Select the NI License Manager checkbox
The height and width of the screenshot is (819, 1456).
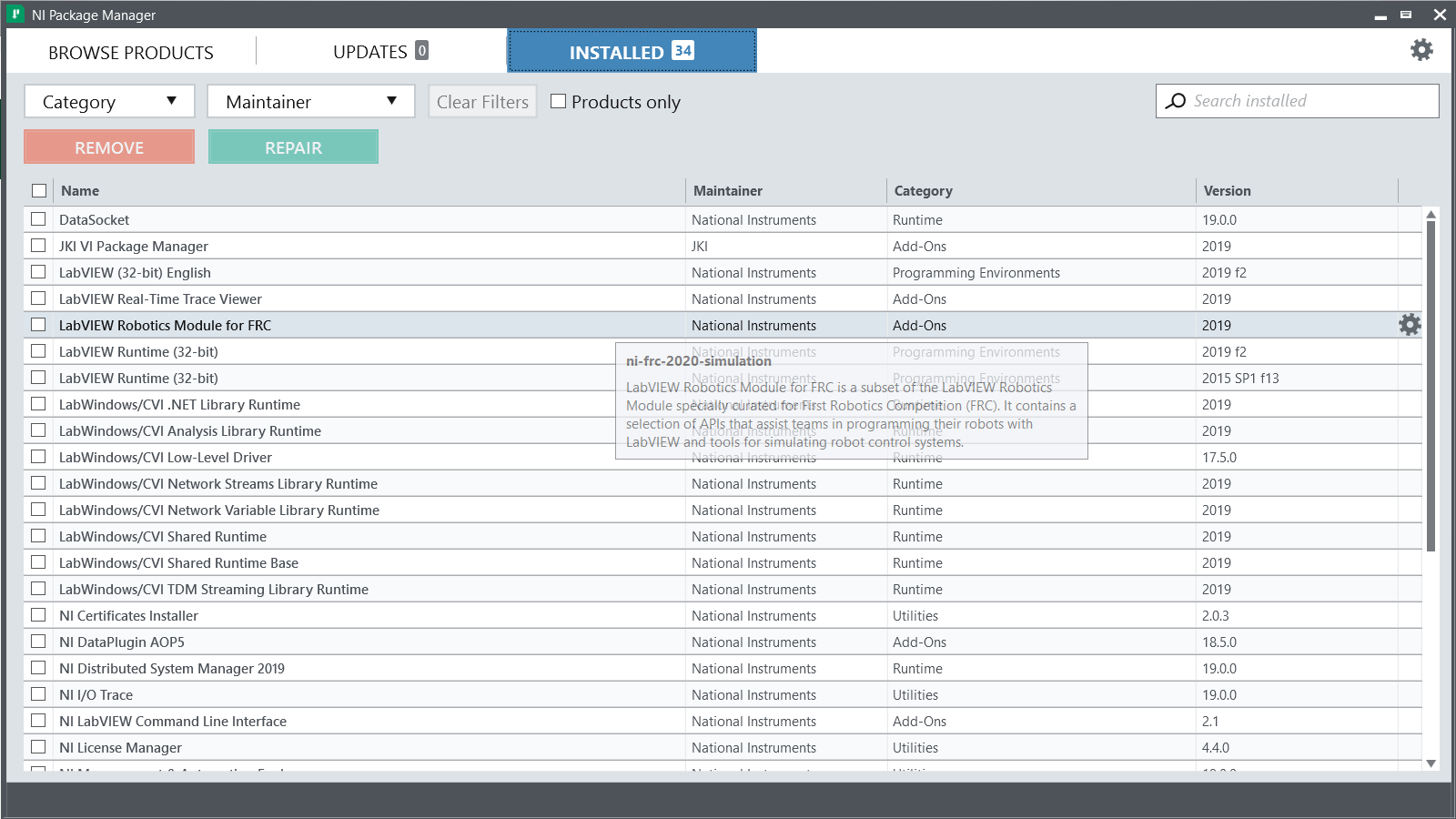tap(38, 747)
